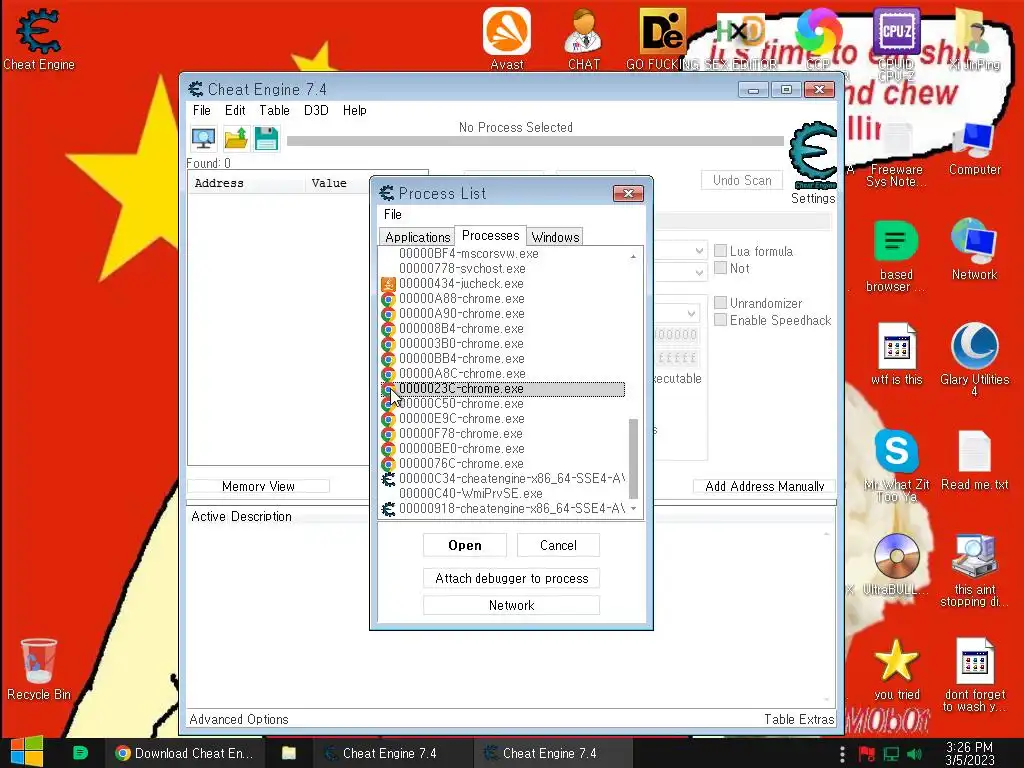Click the Open button
The image size is (1024, 768).
tap(464, 545)
